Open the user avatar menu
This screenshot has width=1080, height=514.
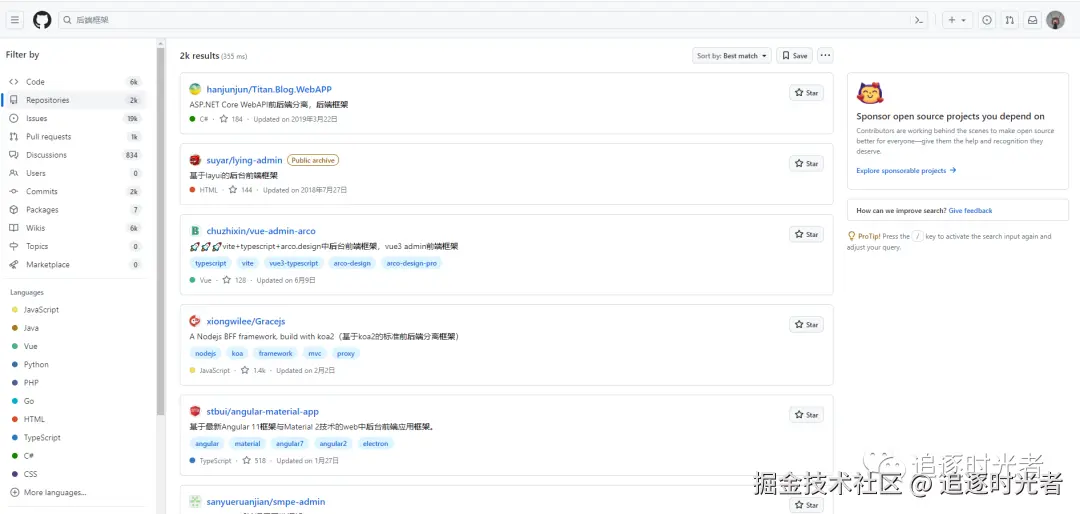tap(1055, 20)
